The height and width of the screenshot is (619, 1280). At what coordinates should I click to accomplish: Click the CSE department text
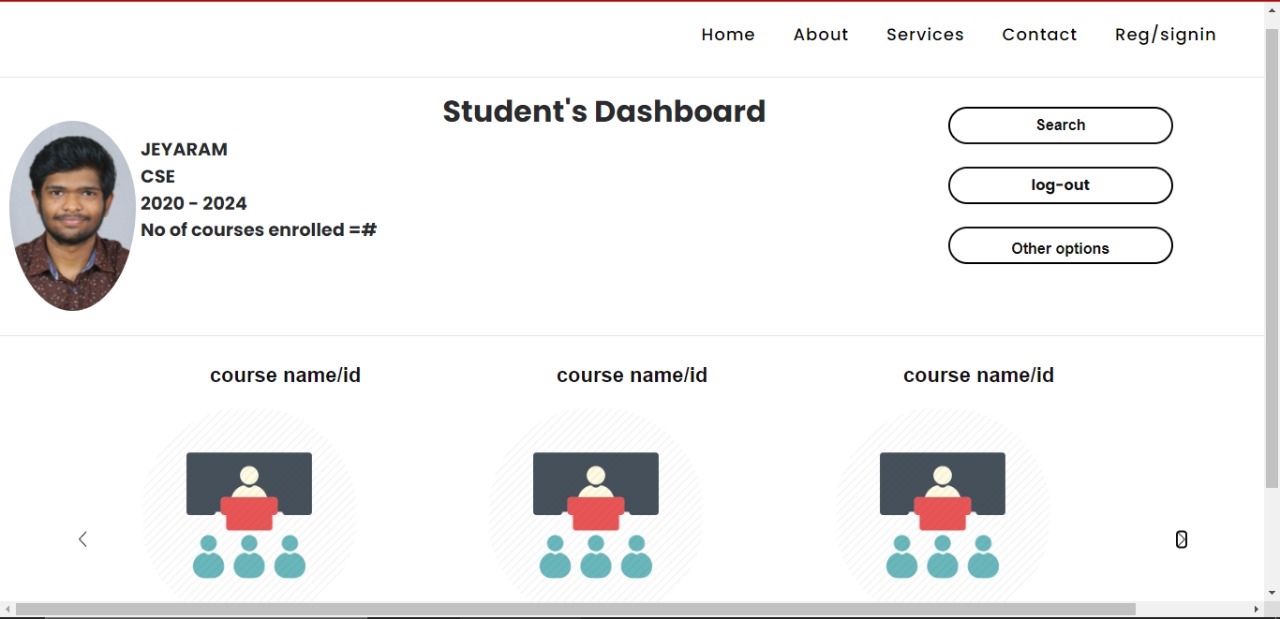point(158,176)
